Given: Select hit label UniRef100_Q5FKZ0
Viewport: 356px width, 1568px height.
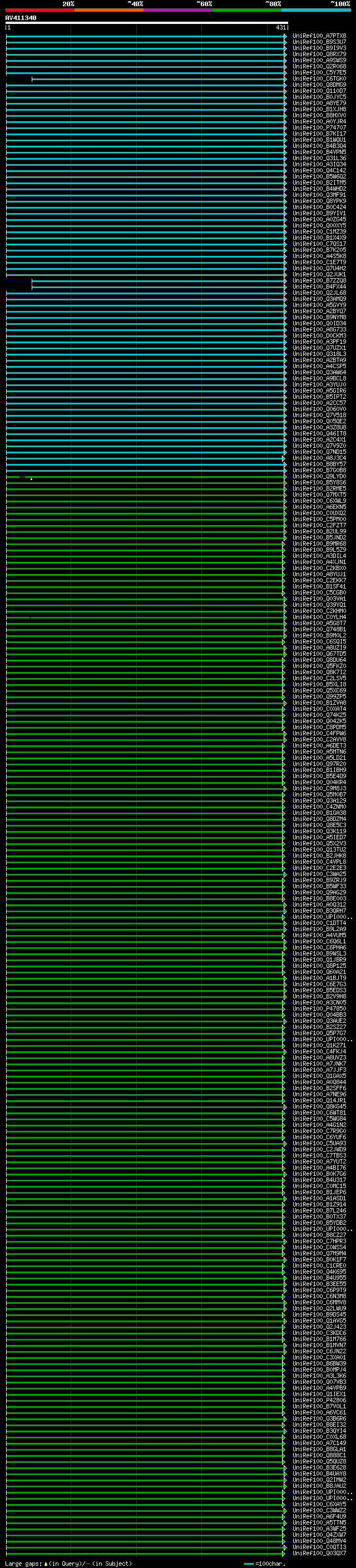Looking at the screenshot, I should click(319, 666).
